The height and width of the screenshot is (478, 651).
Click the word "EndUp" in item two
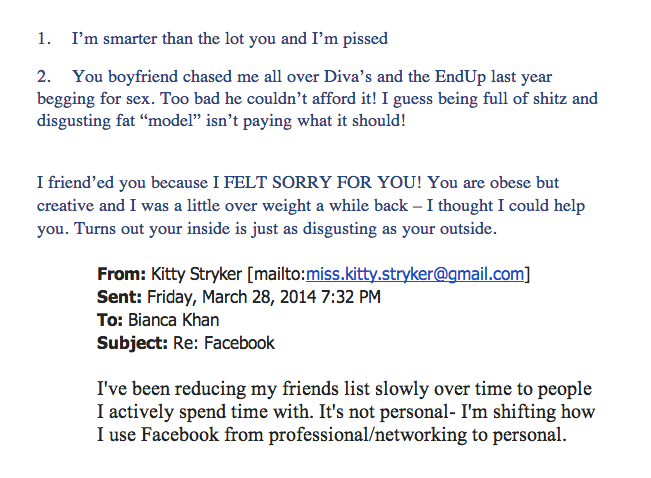click(460, 77)
